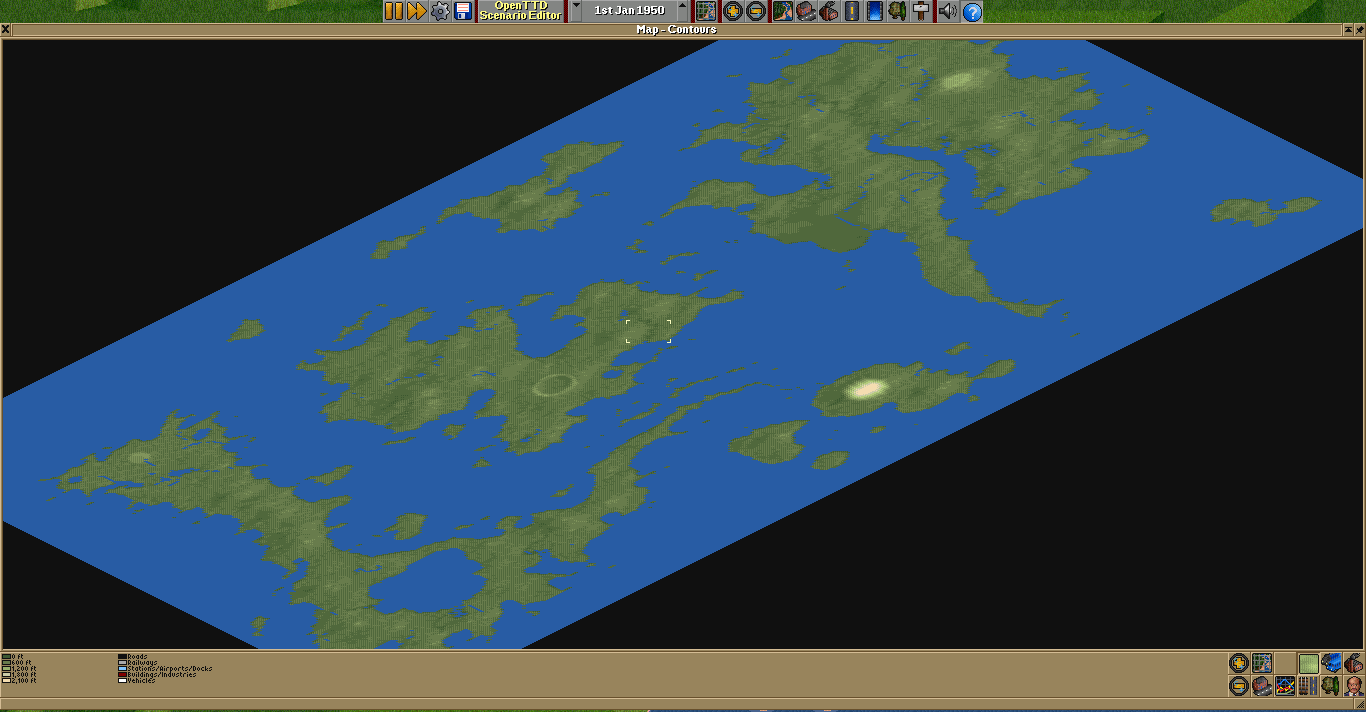Zoom out the minimap with panel minus button

pyautogui.click(x=1238, y=686)
